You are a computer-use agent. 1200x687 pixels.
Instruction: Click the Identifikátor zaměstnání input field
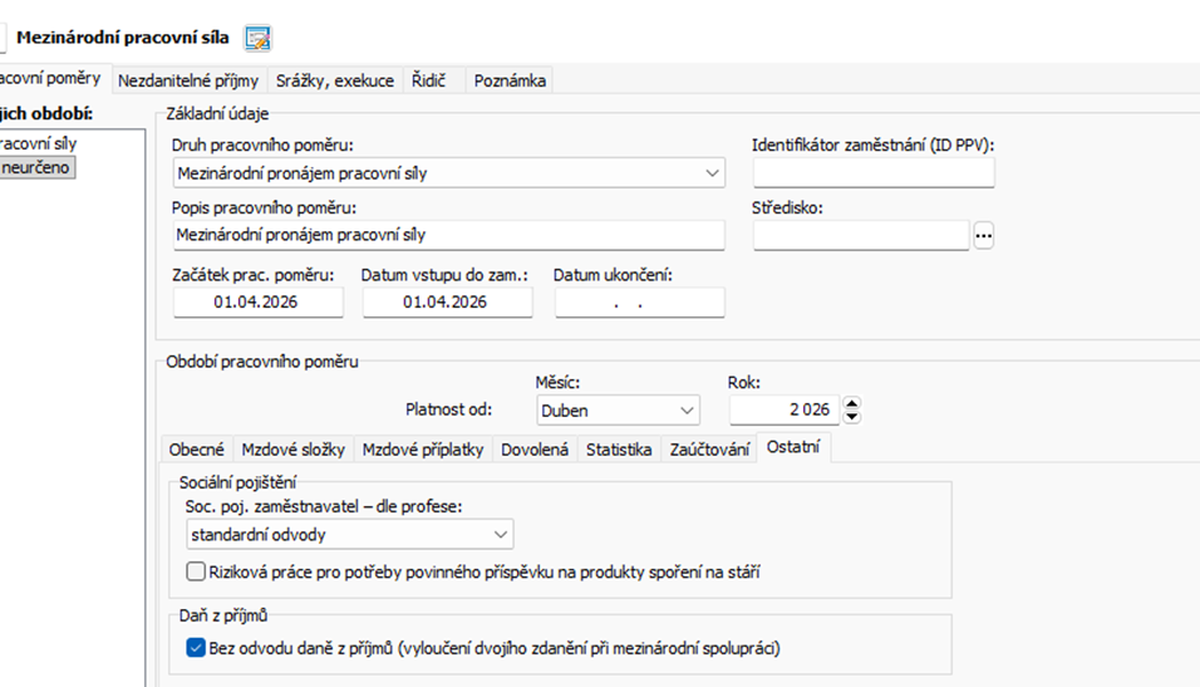coord(873,173)
